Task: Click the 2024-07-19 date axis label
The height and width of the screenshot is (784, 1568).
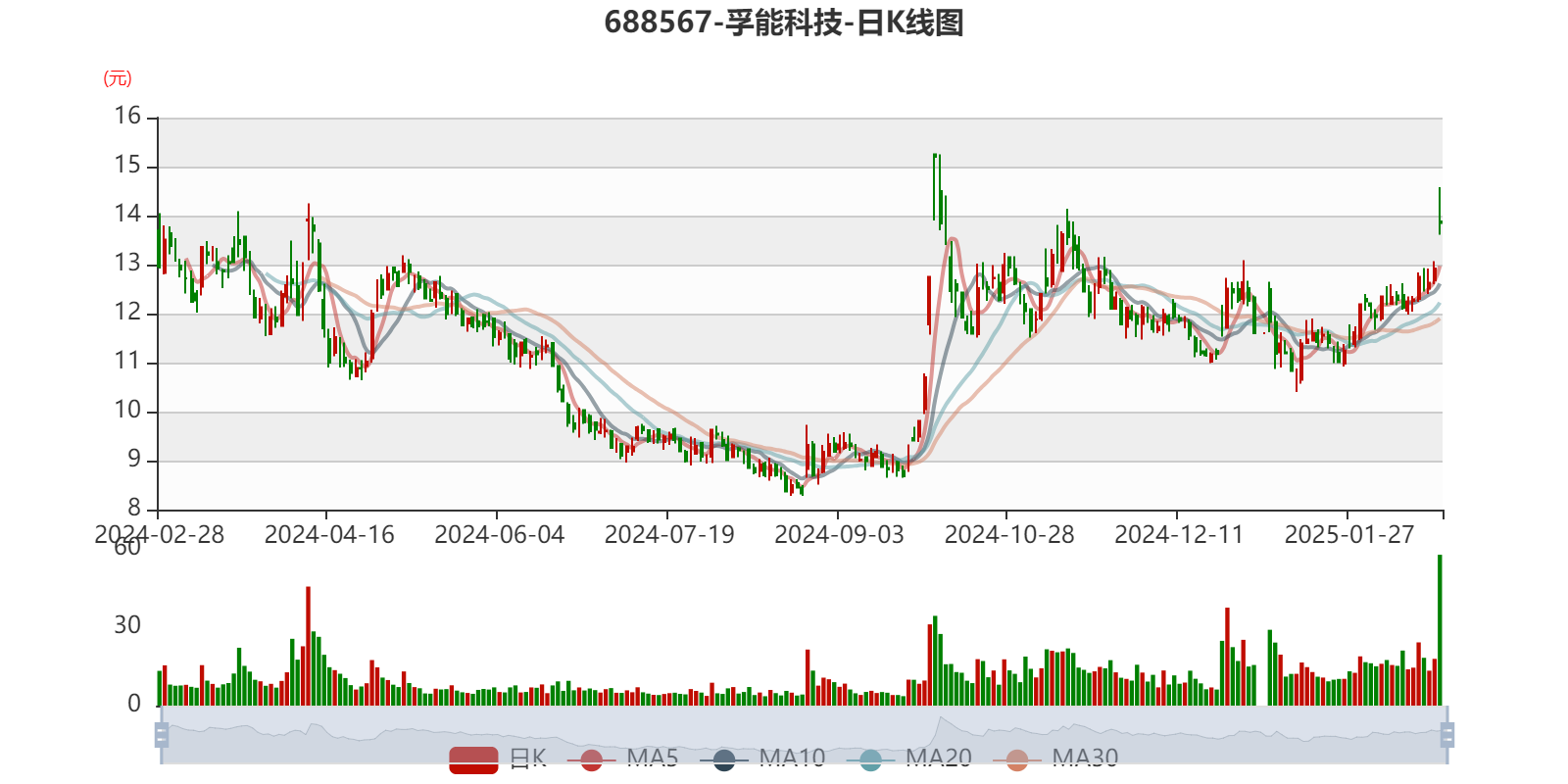Action: click(x=669, y=535)
